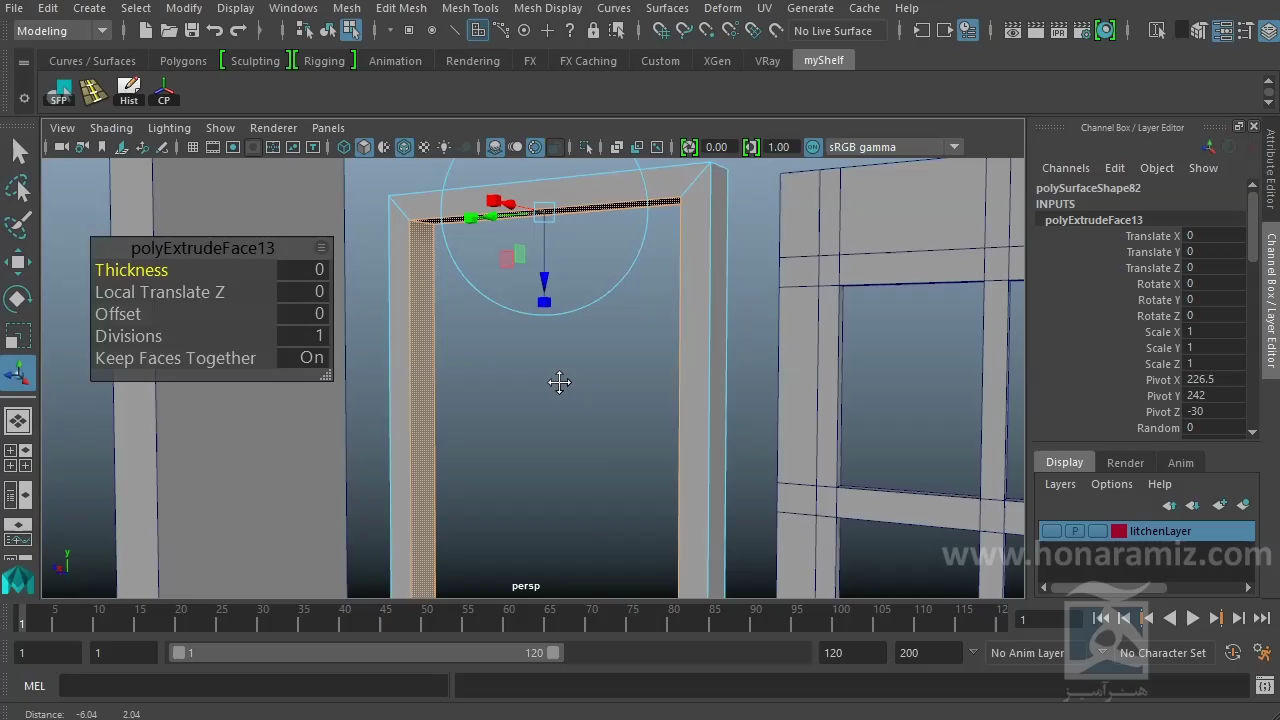Click the Hist shelf icon
The height and width of the screenshot is (720, 1280).
(x=129, y=92)
